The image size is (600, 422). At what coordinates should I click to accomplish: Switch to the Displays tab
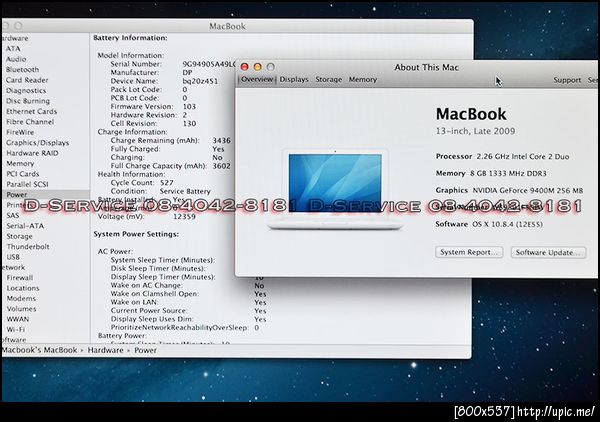pos(294,79)
